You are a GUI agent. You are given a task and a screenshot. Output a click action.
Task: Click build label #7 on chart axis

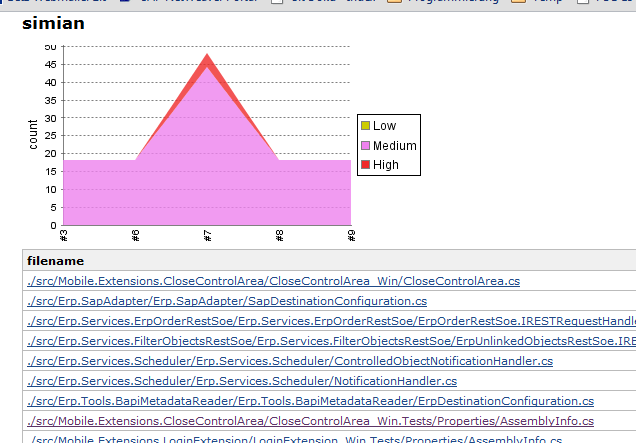point(207,235)
